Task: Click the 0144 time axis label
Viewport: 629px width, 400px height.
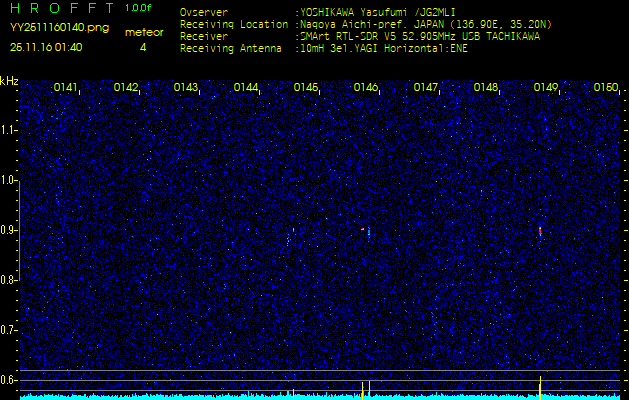Action: coord(246,87)
